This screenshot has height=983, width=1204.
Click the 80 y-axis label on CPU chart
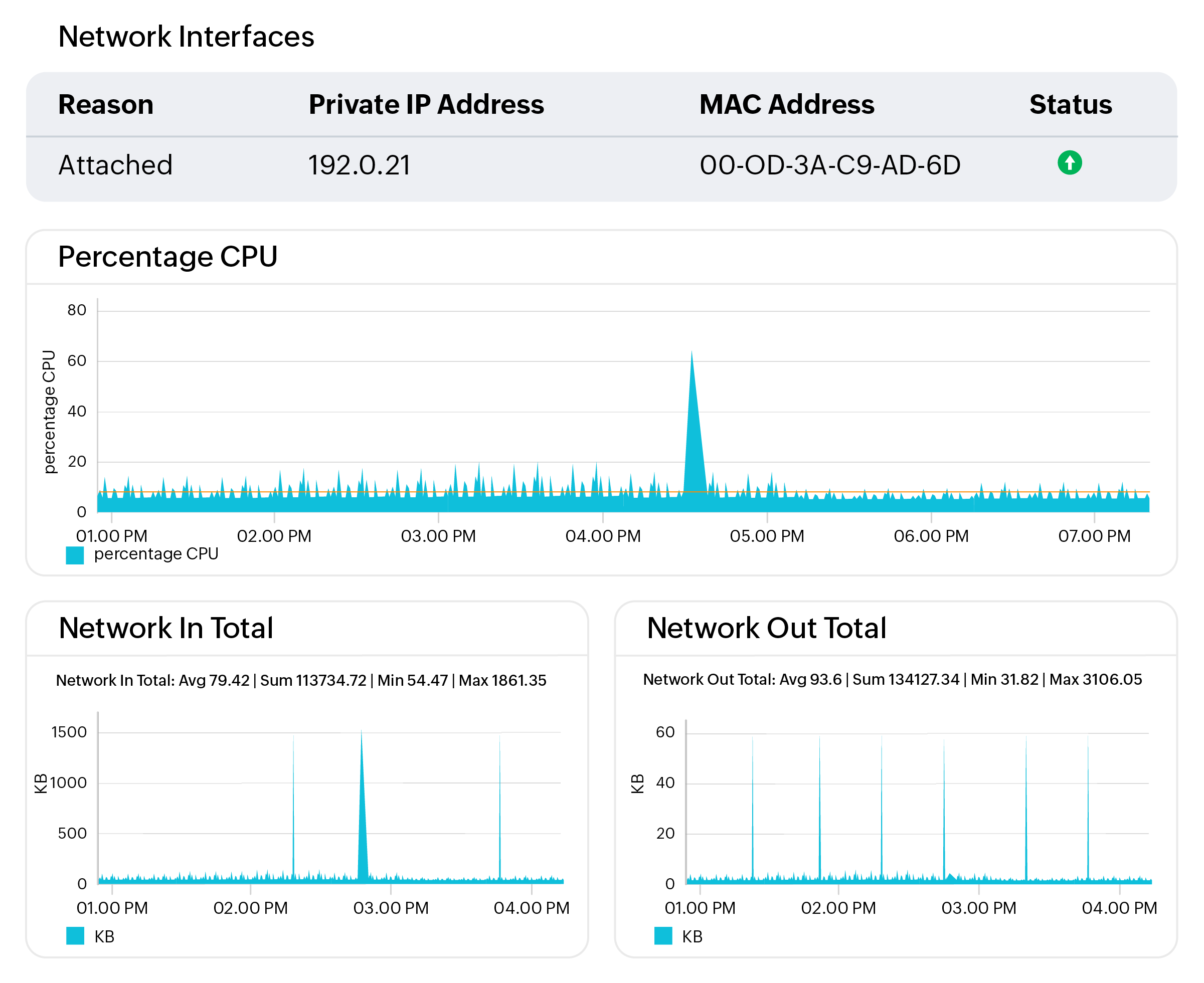[76, 310]
